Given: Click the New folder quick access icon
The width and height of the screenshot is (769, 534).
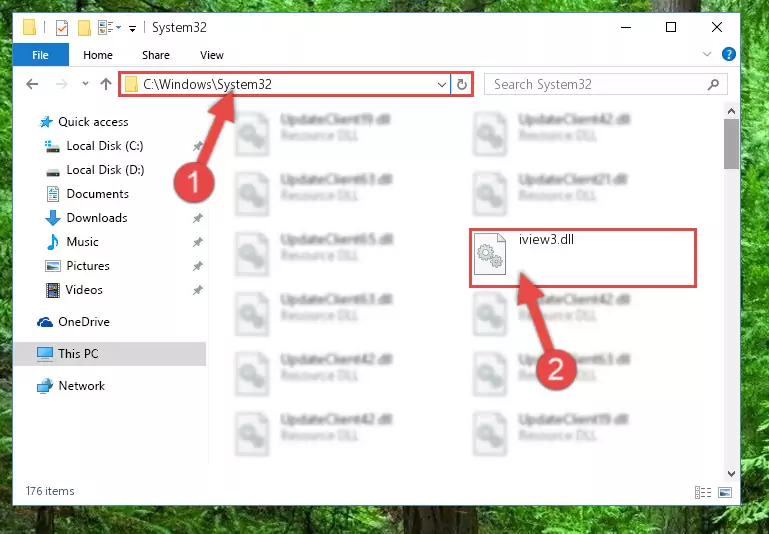Looking at the screenshot, I should tap(84, 28).
